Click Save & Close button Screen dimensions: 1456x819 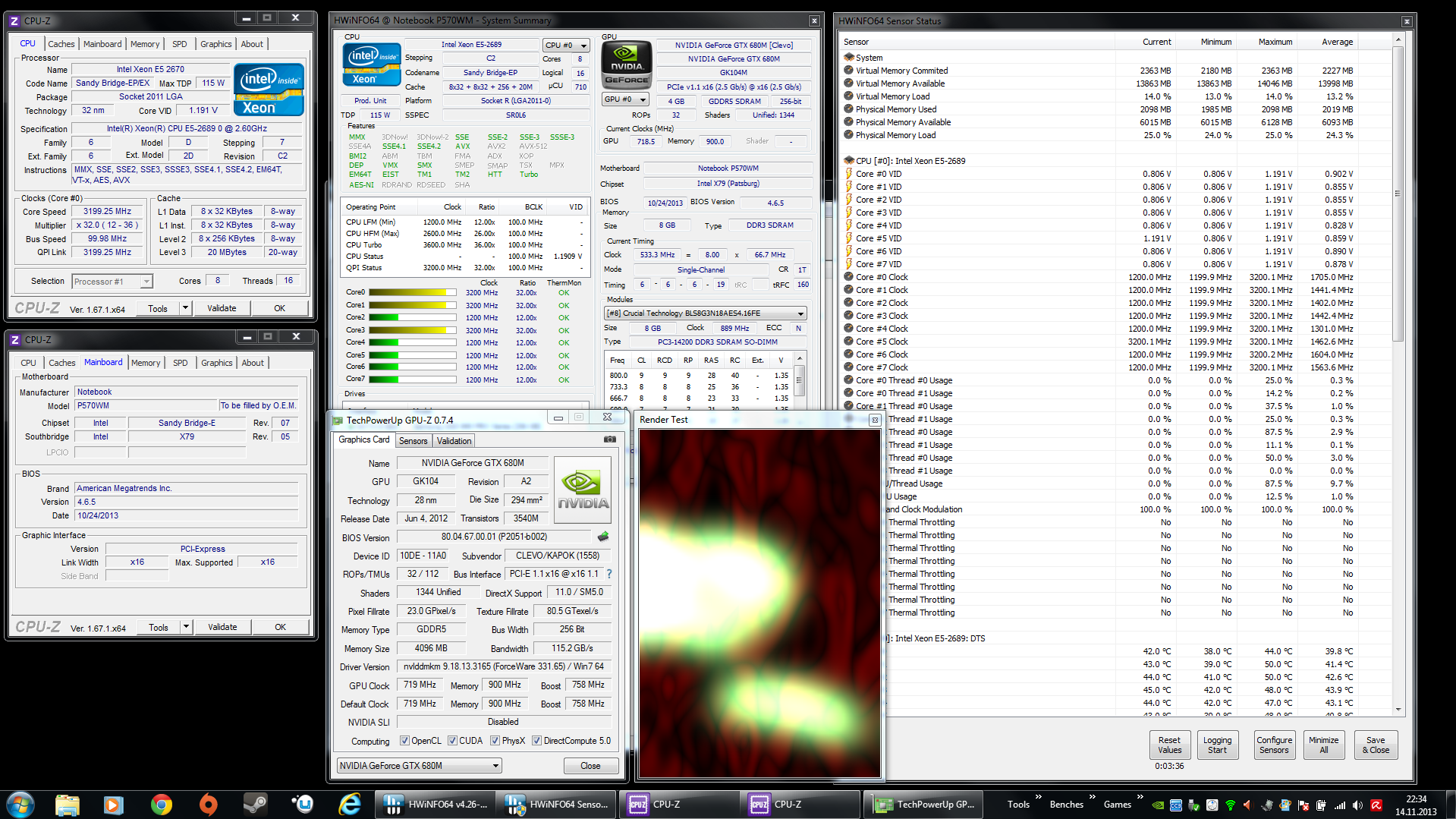(x=1376, y=745)
